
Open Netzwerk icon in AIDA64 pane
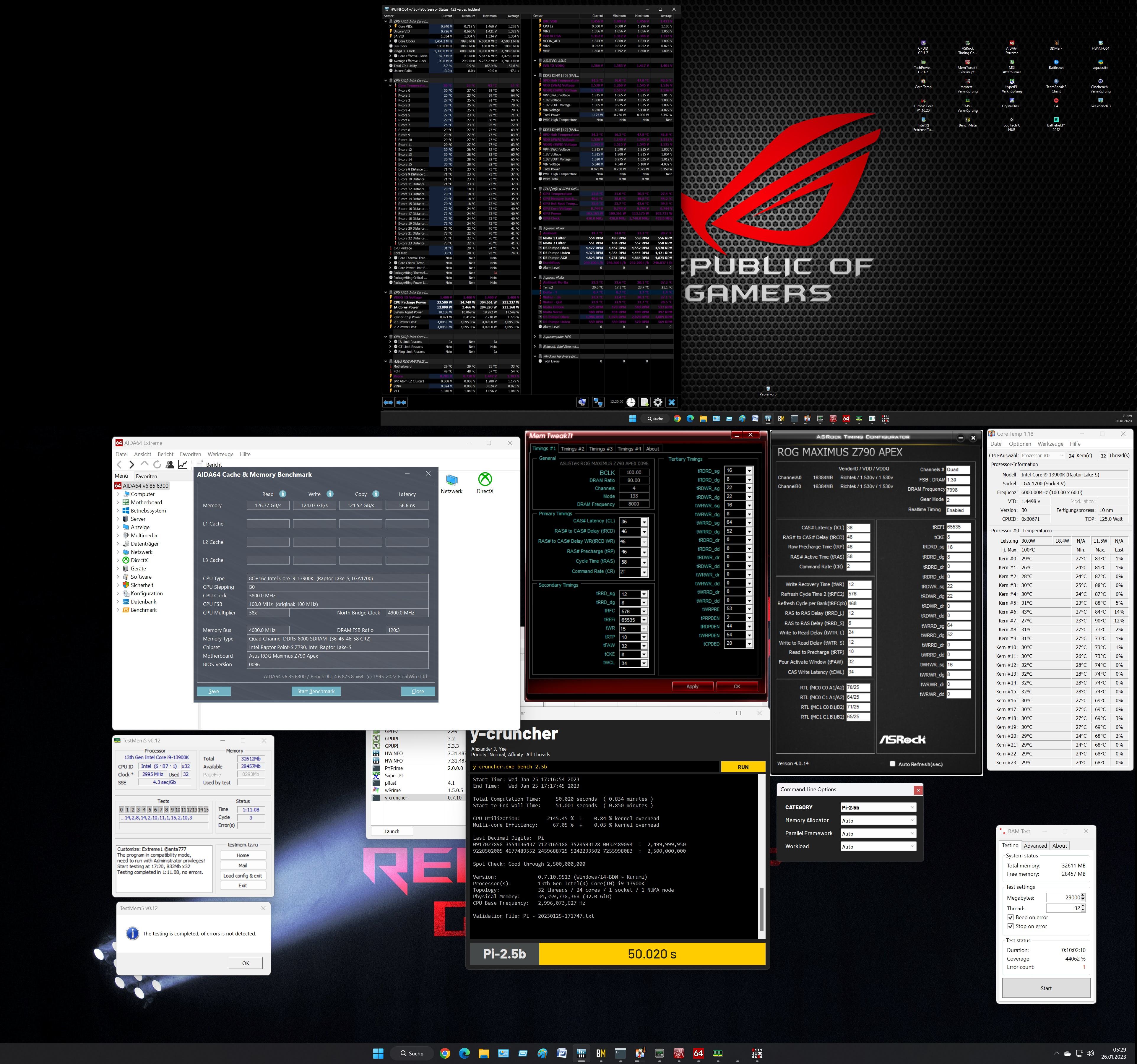tap(451, 483)
